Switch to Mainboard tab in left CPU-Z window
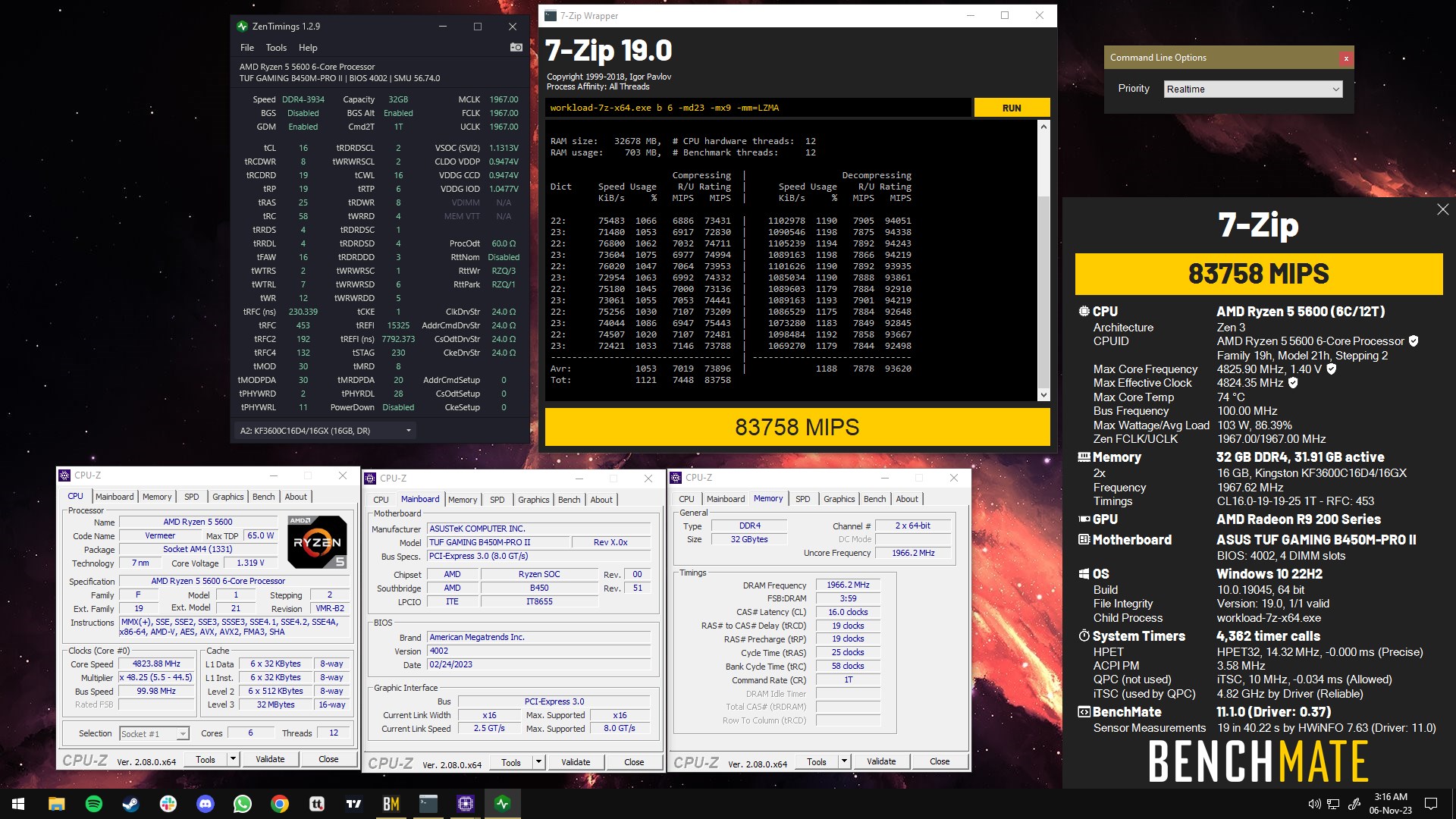This screenshot has height=819, width=1456. (115, 497)
